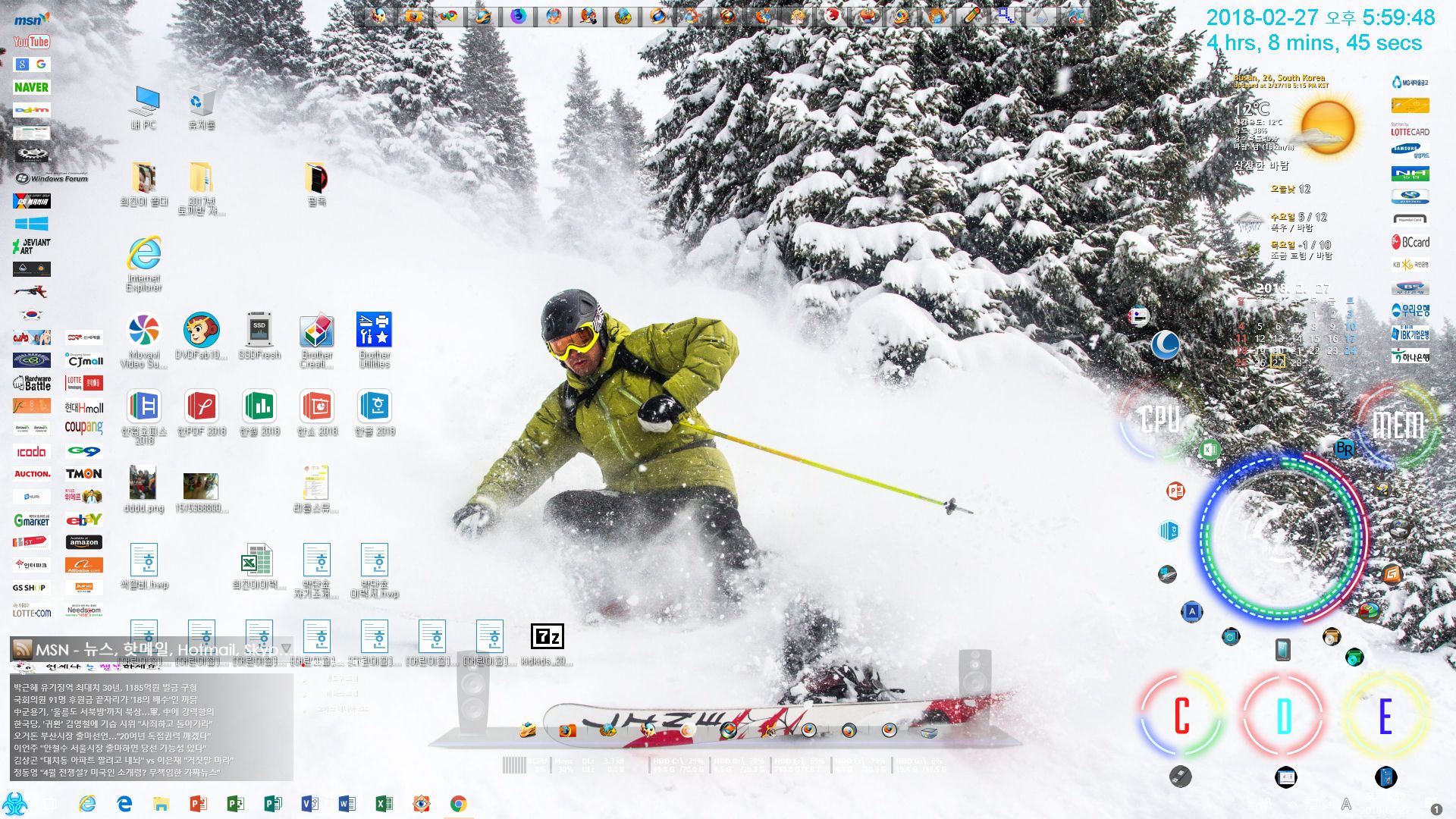Open the ebay shortcut
The image size is (1456, 819).
tap(83, 519)
